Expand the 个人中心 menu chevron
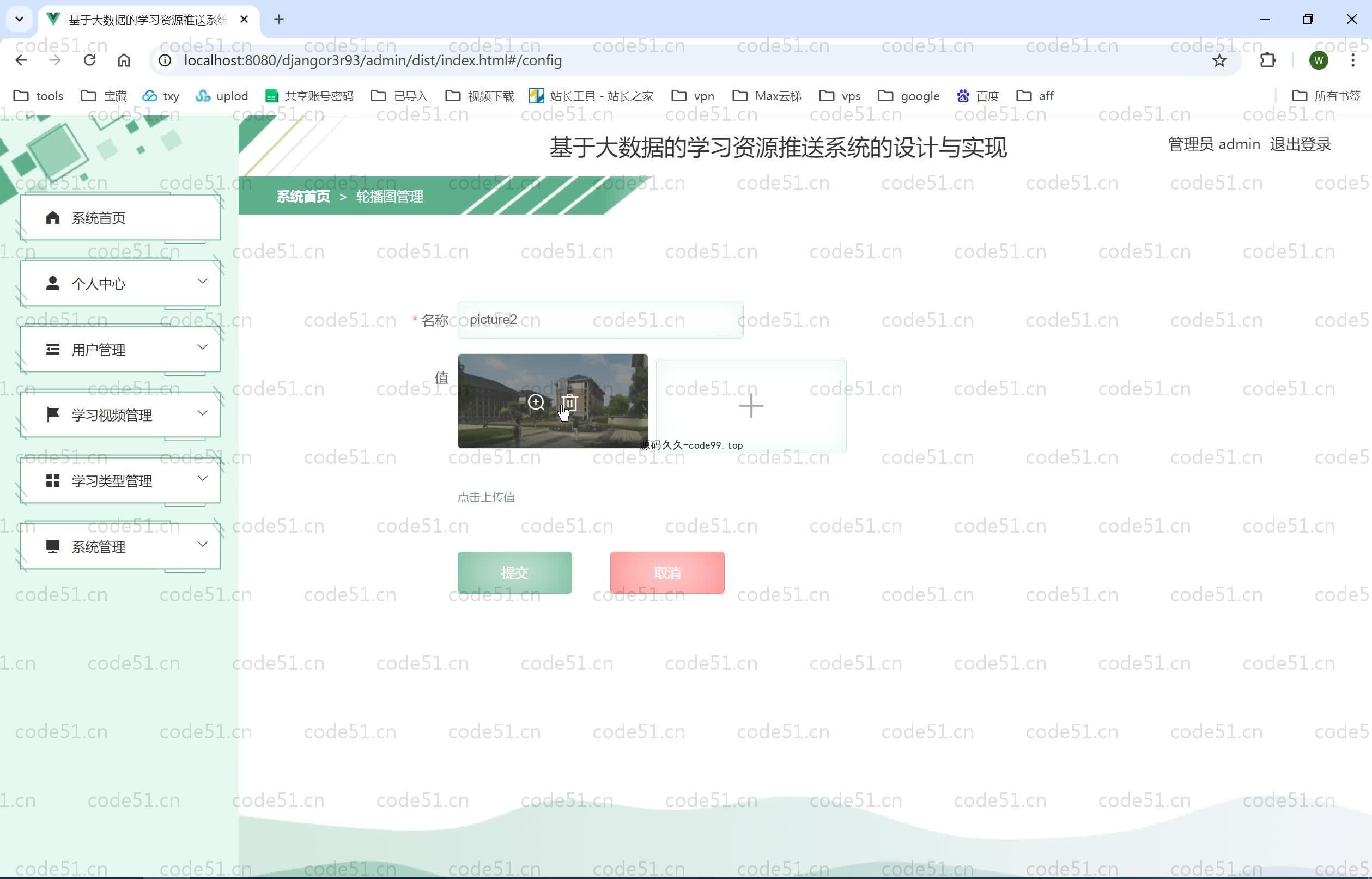1372x879 pixels. pos(202,281)
